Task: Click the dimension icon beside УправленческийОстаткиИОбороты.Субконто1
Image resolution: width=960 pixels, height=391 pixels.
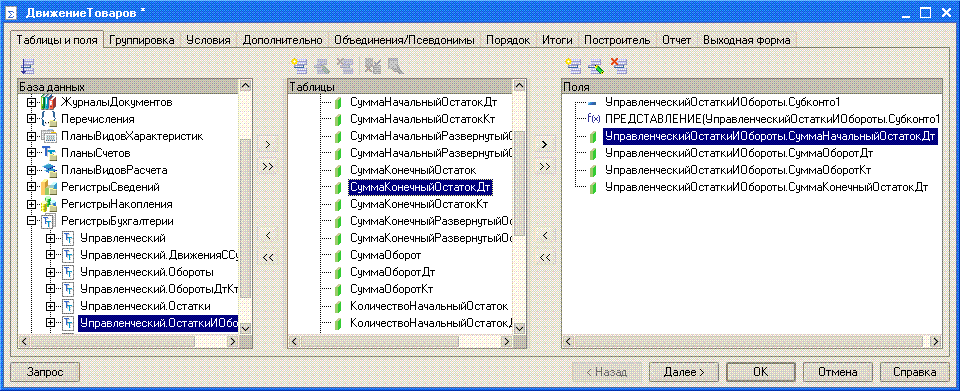Action: [592, 102]
